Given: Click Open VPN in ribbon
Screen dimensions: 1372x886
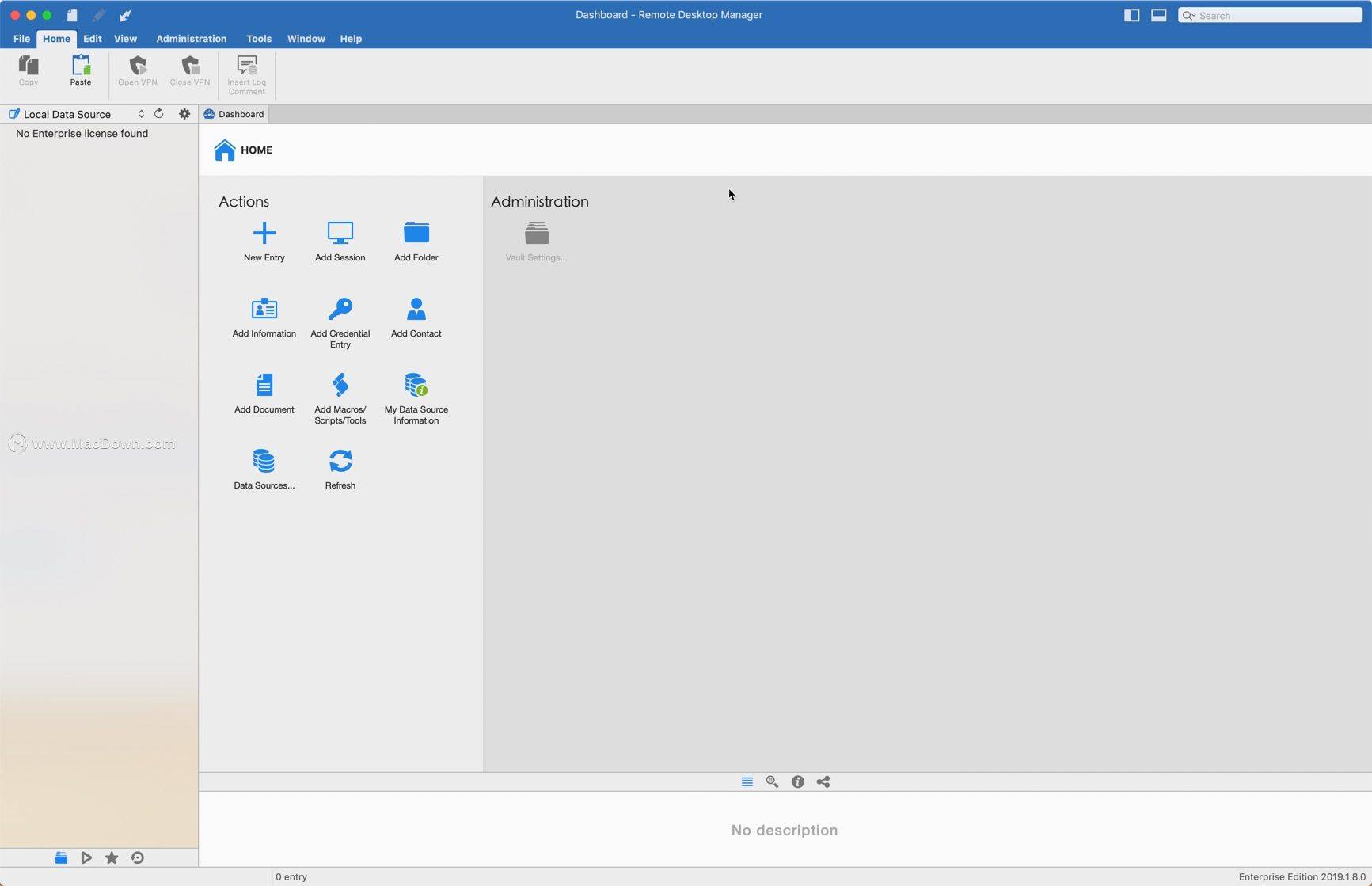Looking at the screenshot, I should tap(138, 70).
